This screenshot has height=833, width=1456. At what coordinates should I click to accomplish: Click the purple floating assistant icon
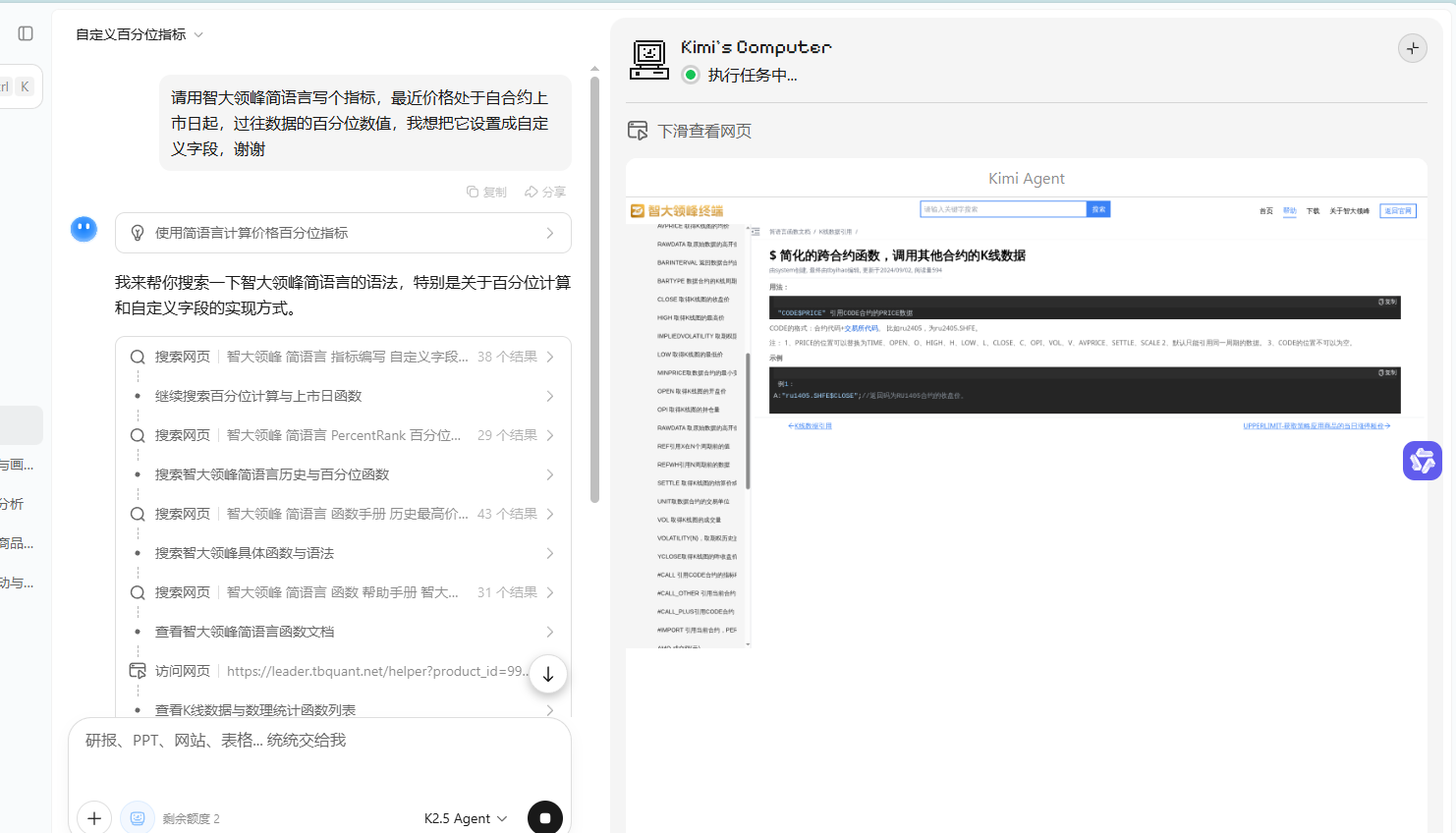pyautogui.click(x=1422, y=461)
